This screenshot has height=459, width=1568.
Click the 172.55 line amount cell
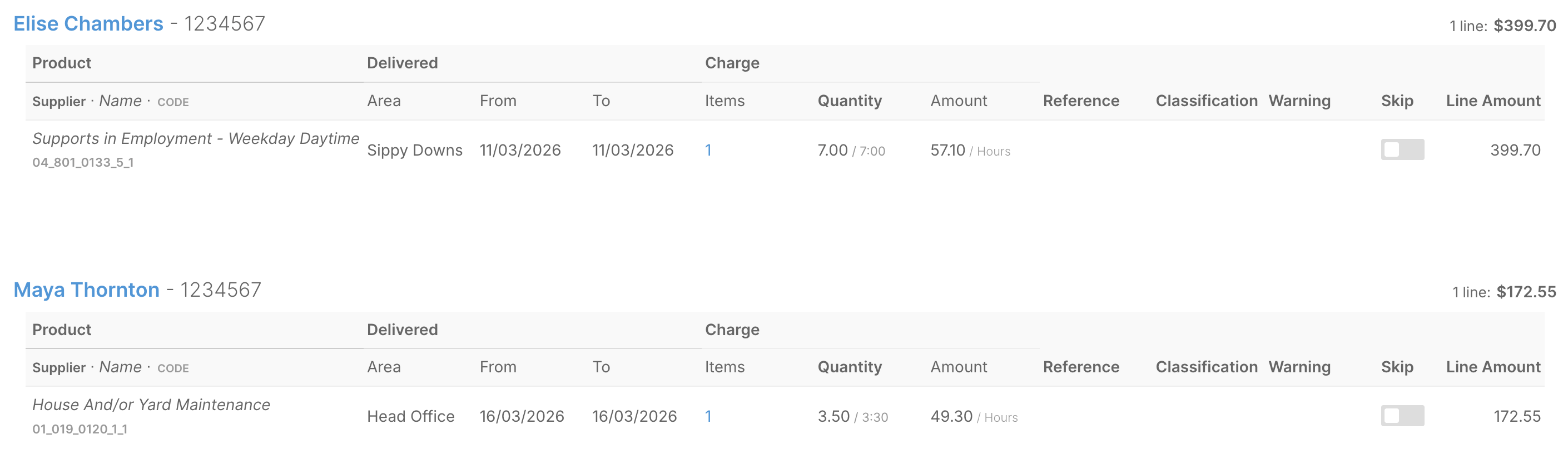(x=1517, y=416)
